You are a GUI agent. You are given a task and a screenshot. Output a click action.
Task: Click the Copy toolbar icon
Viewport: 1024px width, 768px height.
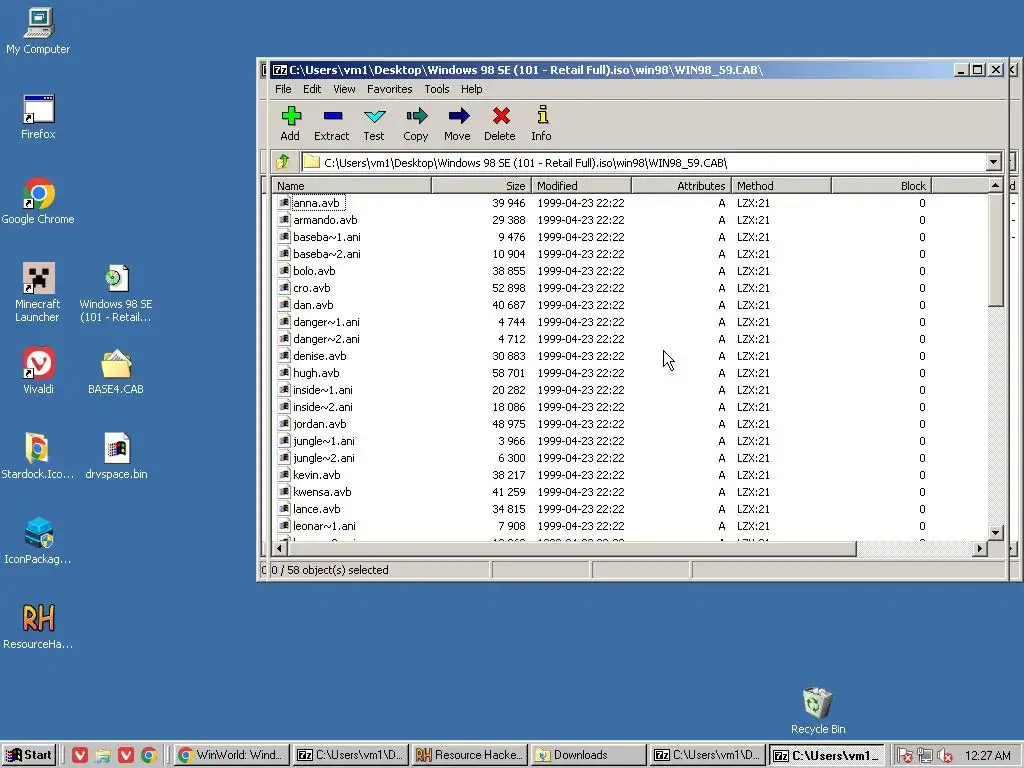pyautogui.click(x=416, y=123)
